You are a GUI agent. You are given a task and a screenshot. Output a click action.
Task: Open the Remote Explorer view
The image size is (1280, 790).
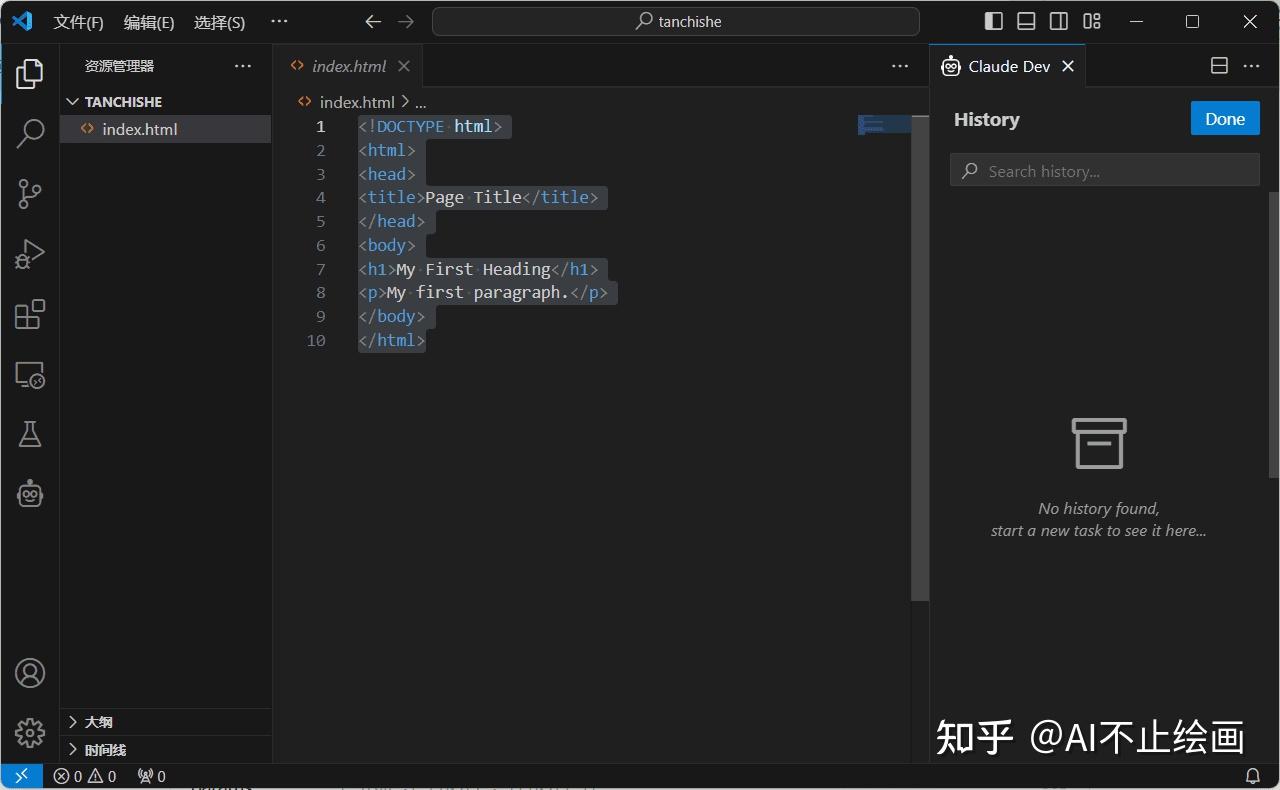click(30, 374)
